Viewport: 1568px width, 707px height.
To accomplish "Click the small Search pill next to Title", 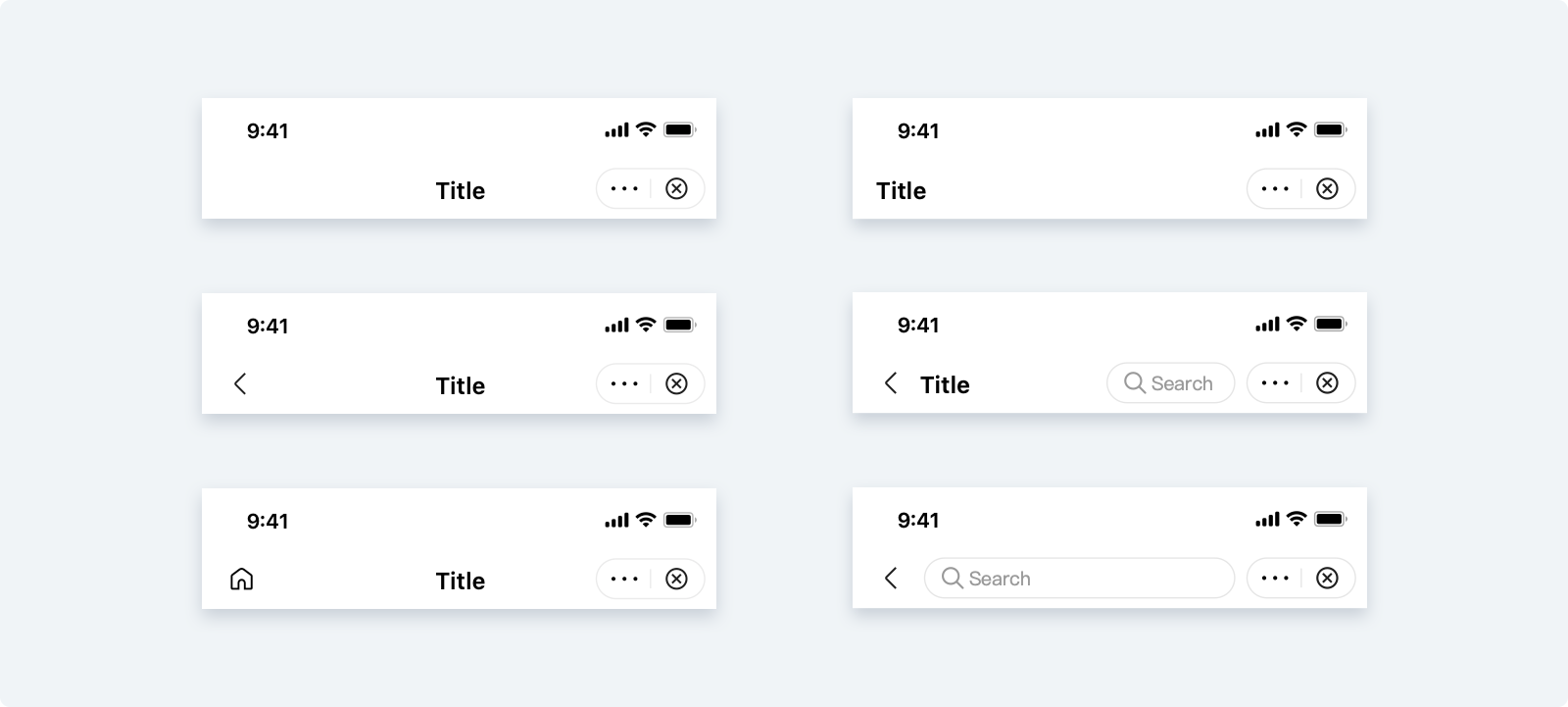I will click(1170, 383).
